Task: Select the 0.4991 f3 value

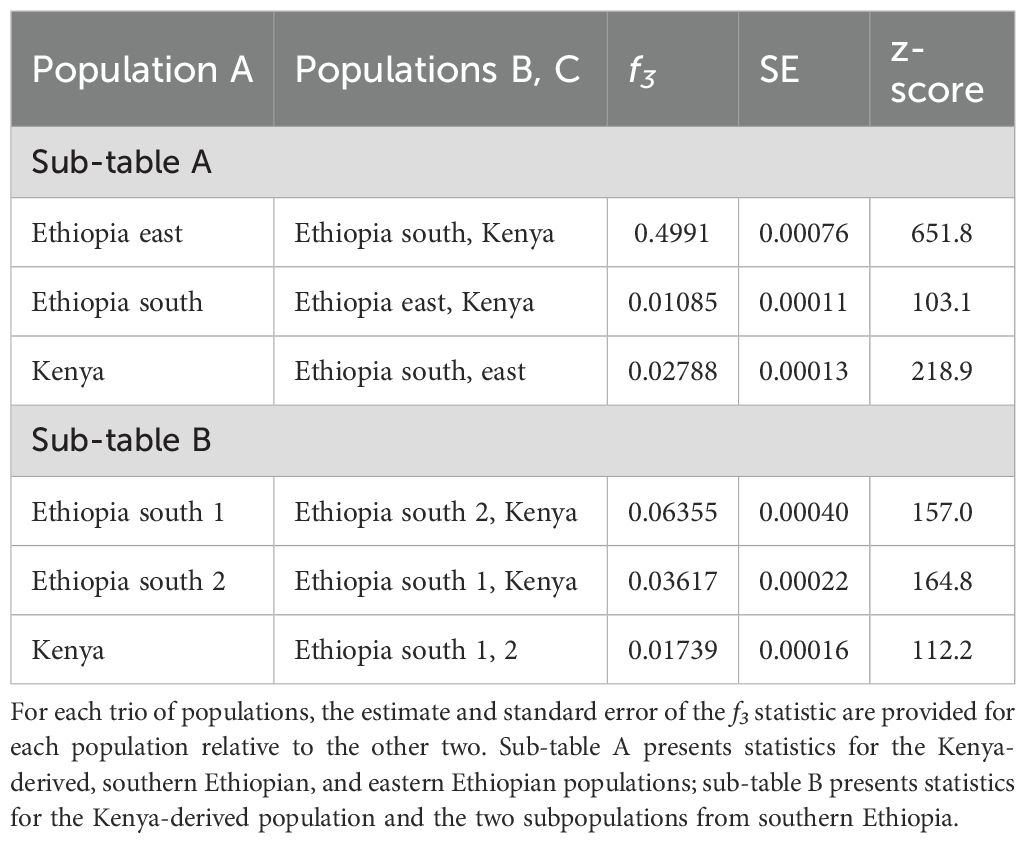Action: pos(671,234)
